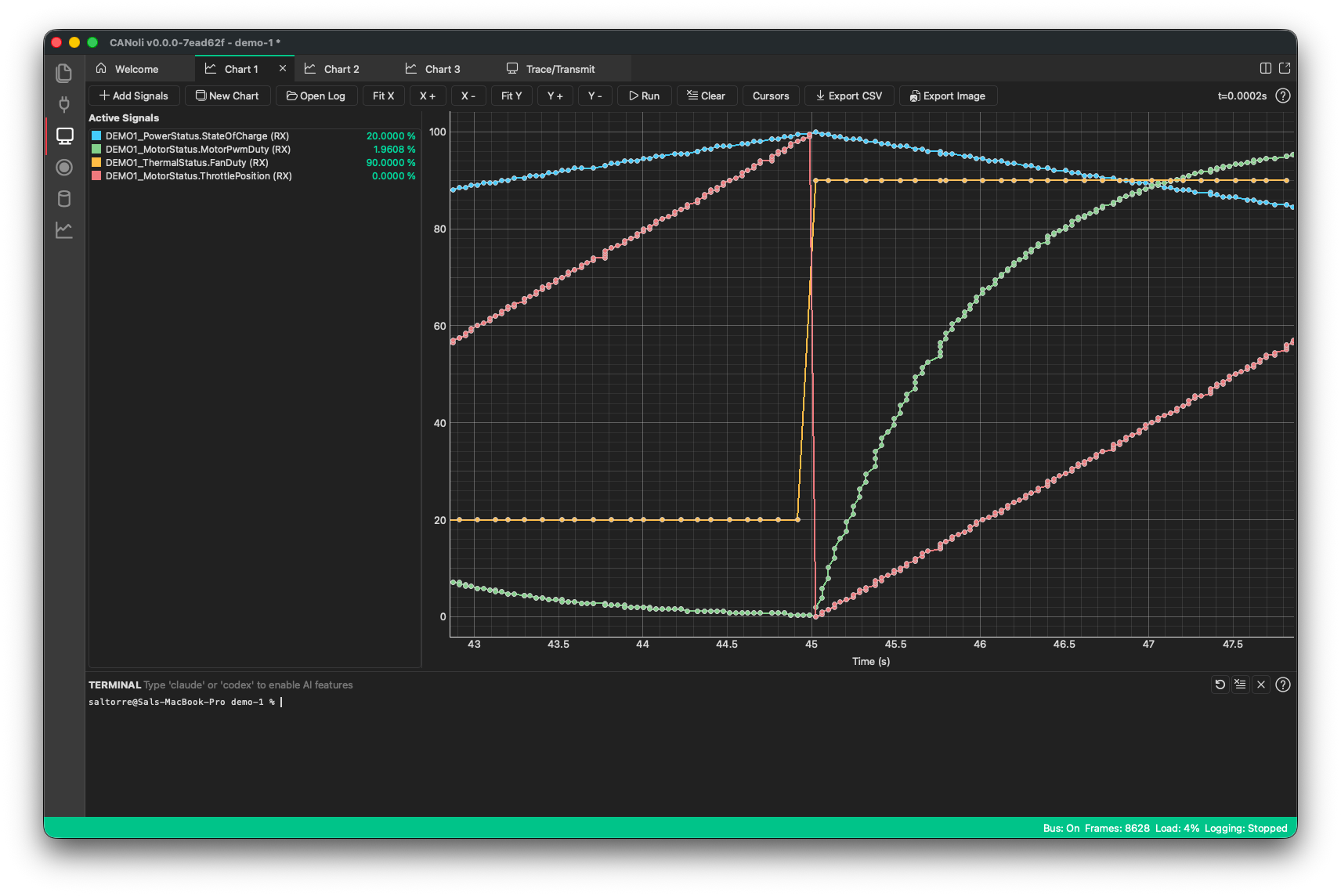Select the monitor view sidebar icon

point(64,136)
